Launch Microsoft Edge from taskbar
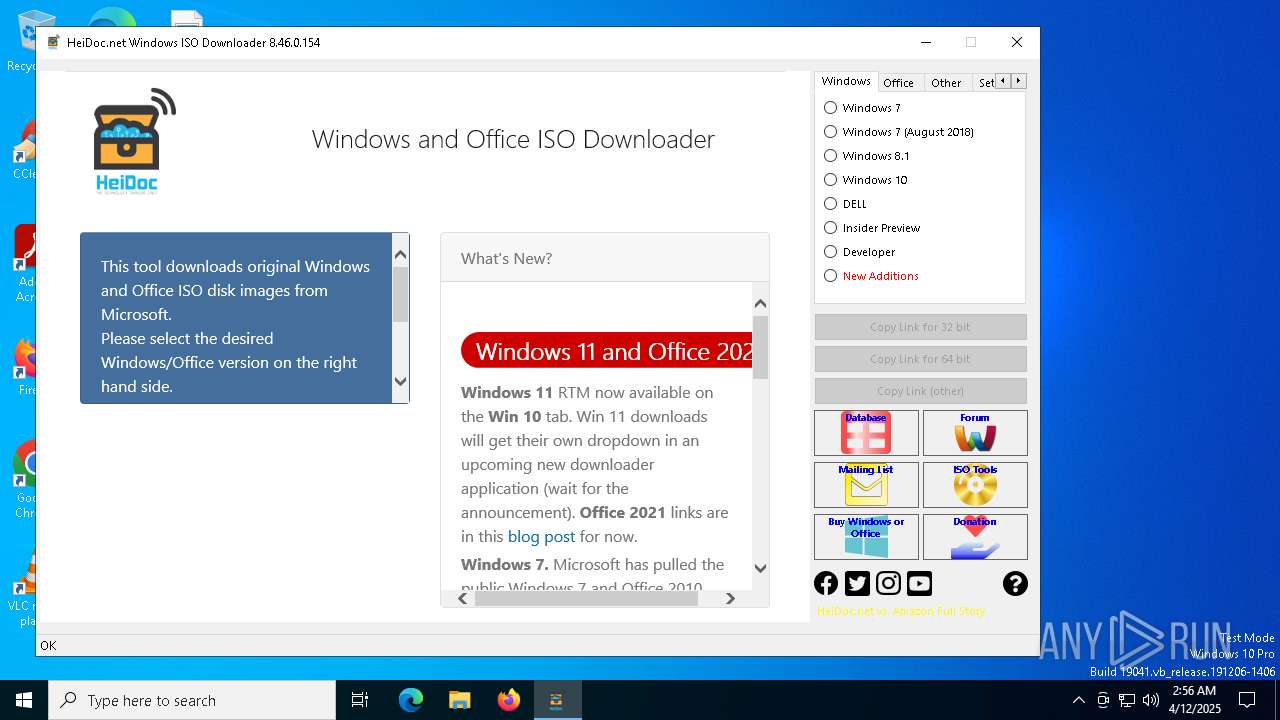 pyautogui.click(x=411, y=700)
